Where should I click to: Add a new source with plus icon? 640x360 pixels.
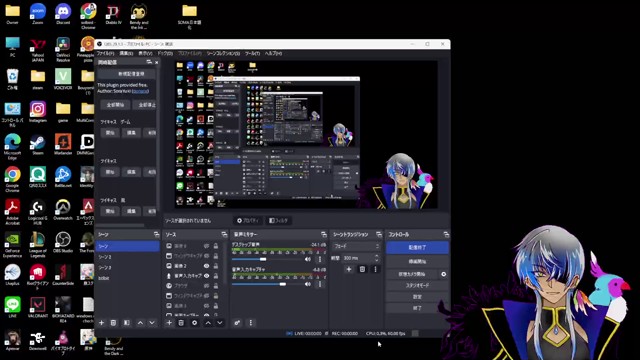point(169,323)
